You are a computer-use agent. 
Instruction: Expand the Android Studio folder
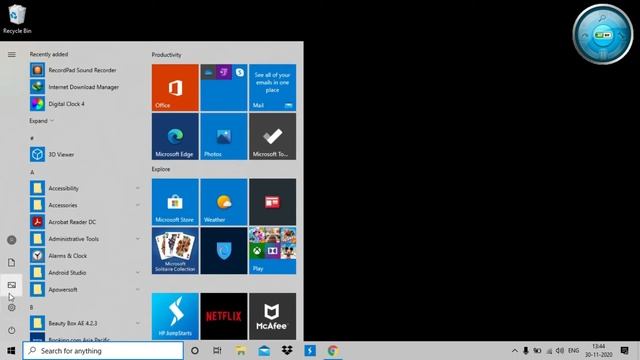(x=84, y=272)
